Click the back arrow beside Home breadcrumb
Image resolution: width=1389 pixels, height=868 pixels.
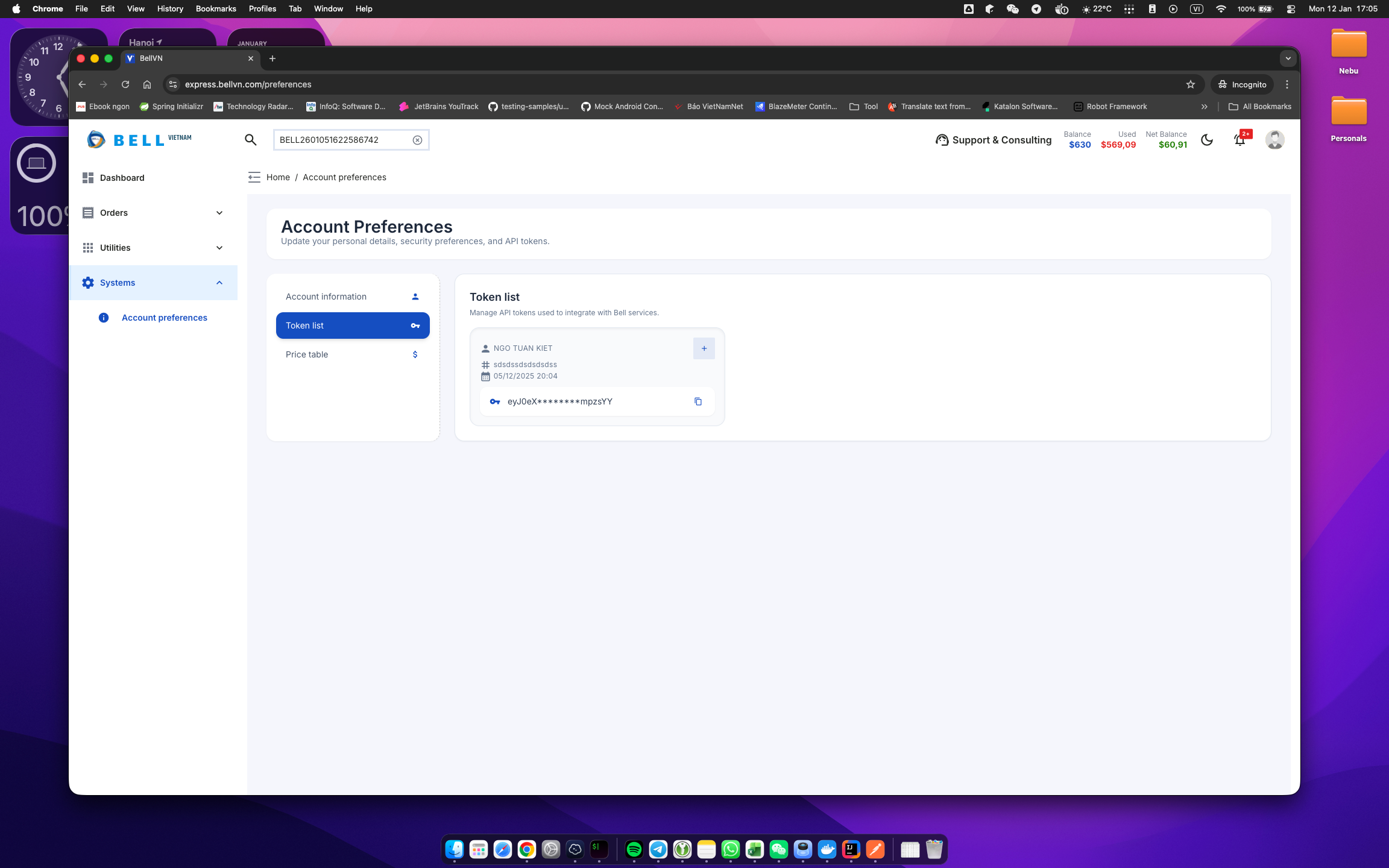(x=254, y=177)
